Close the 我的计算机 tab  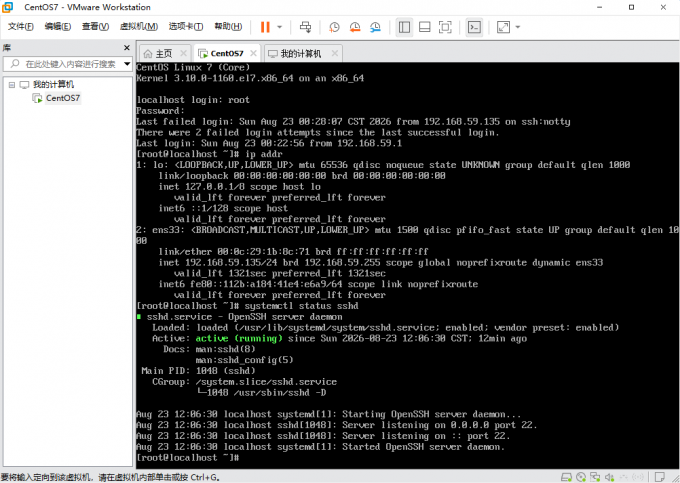click(x=334, y=53)
